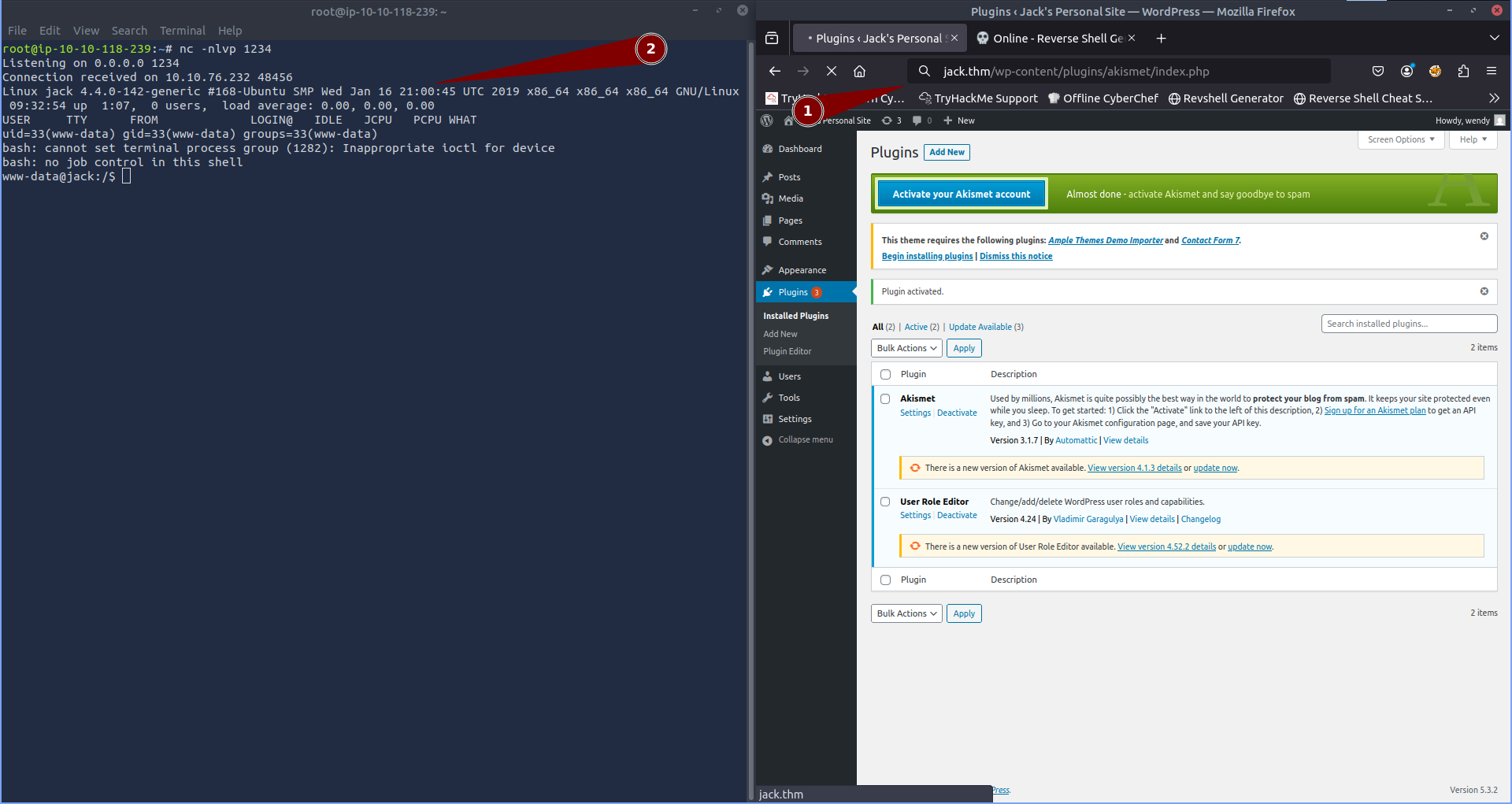Open Firefox extensions puzzle icon
The image size is (1512, 804).
[x=1463, y=71]
